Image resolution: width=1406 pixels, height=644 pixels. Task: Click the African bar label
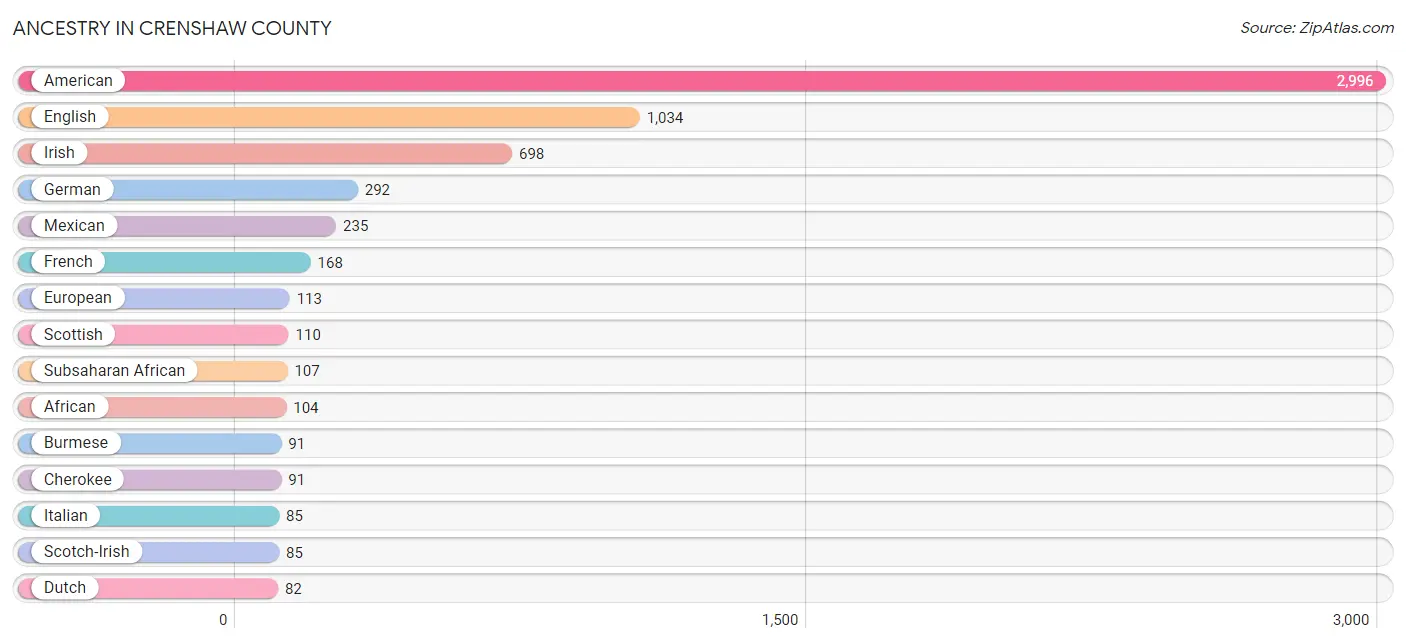click(x=70, y=407)
